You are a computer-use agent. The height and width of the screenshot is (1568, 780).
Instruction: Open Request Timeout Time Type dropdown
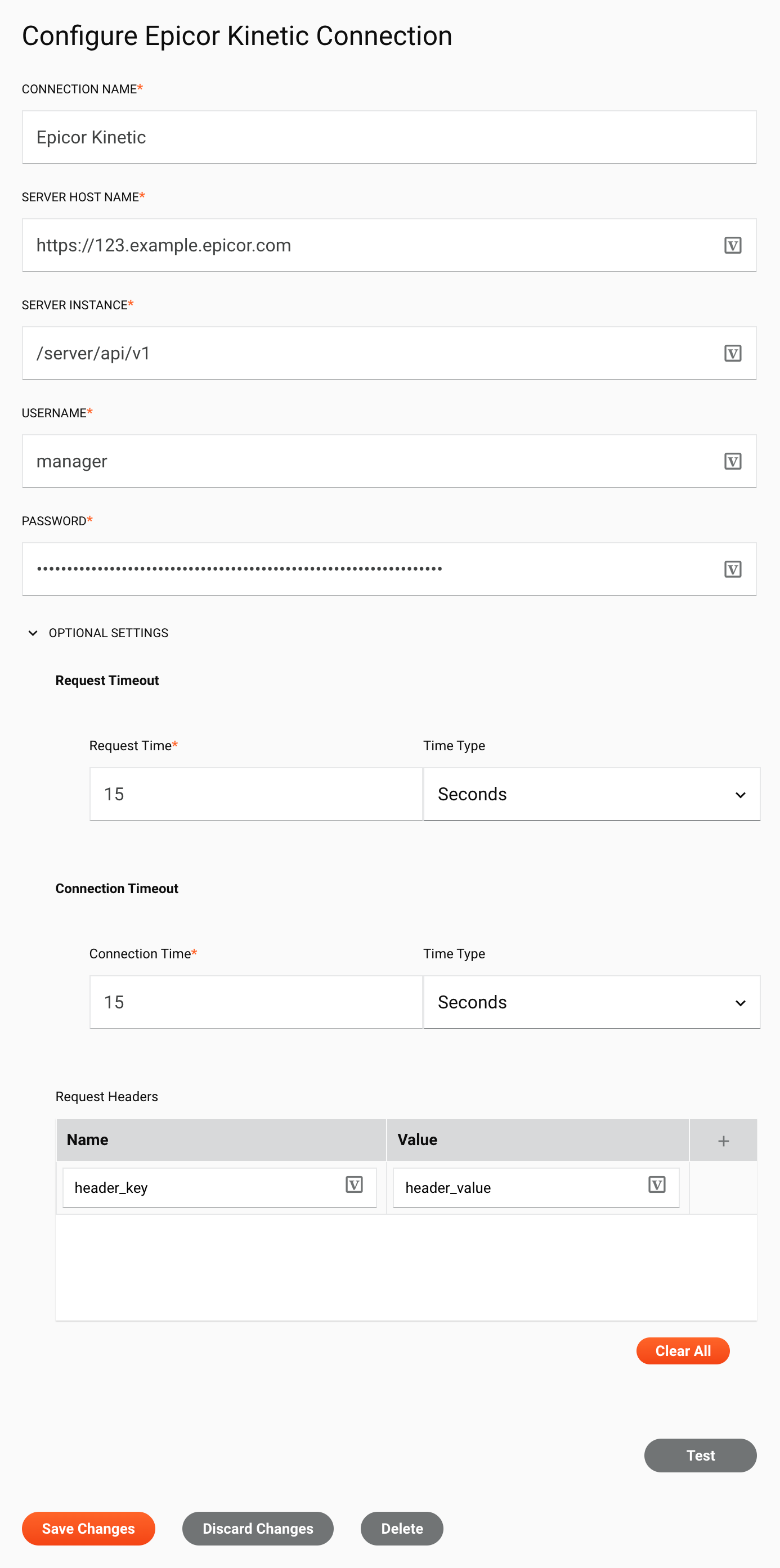click(591, 794)
